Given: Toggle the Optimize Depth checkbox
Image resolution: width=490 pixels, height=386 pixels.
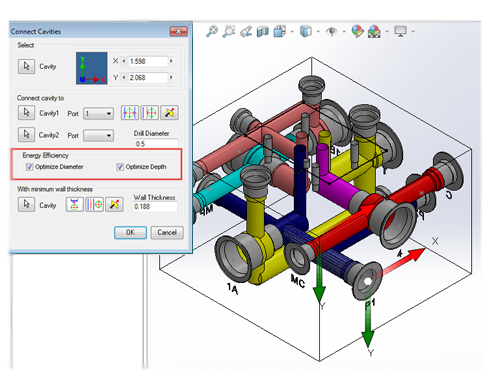Looking at the screenshot, I should pos(120,167).
